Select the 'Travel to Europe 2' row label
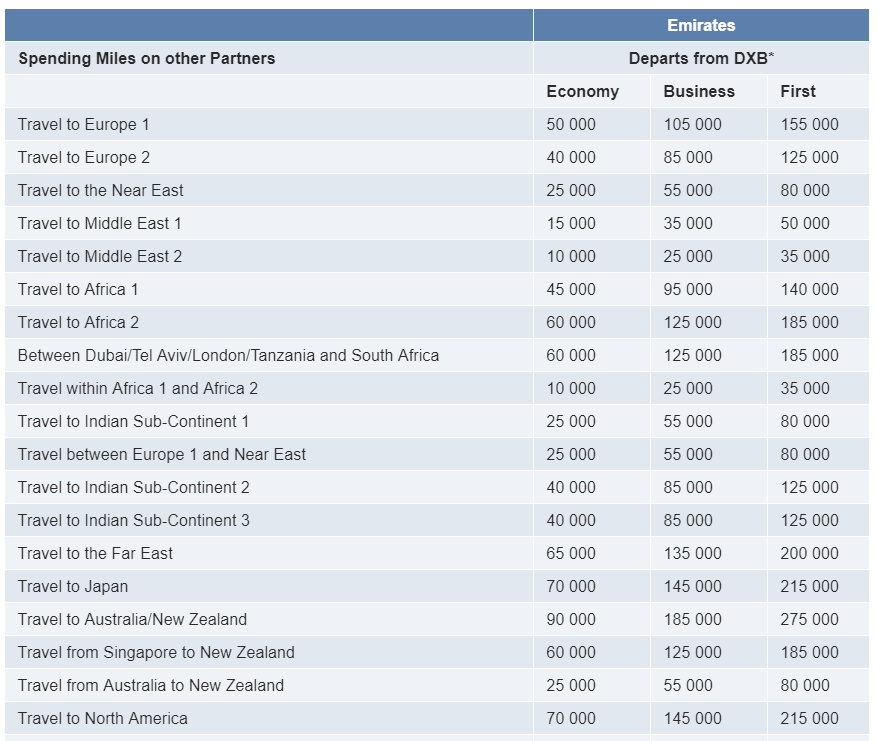This screenshot has width=879, height=741. click(x=84, y=158)
